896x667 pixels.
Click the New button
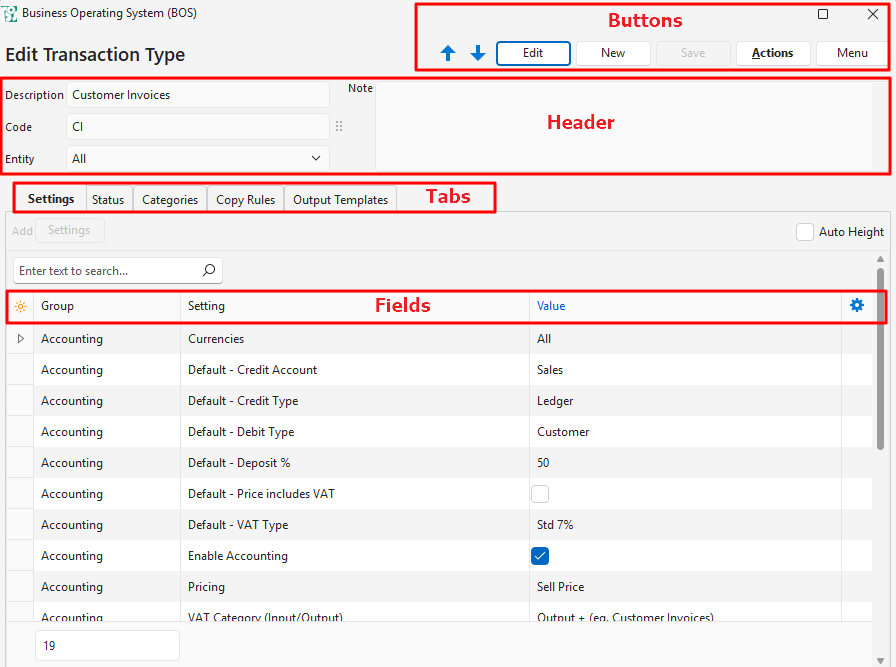pos(613,53)
